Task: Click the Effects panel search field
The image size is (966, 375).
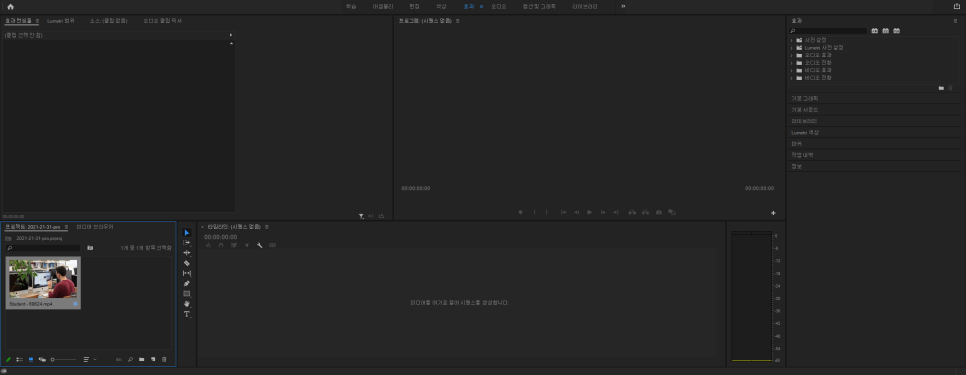Action: 829,31
